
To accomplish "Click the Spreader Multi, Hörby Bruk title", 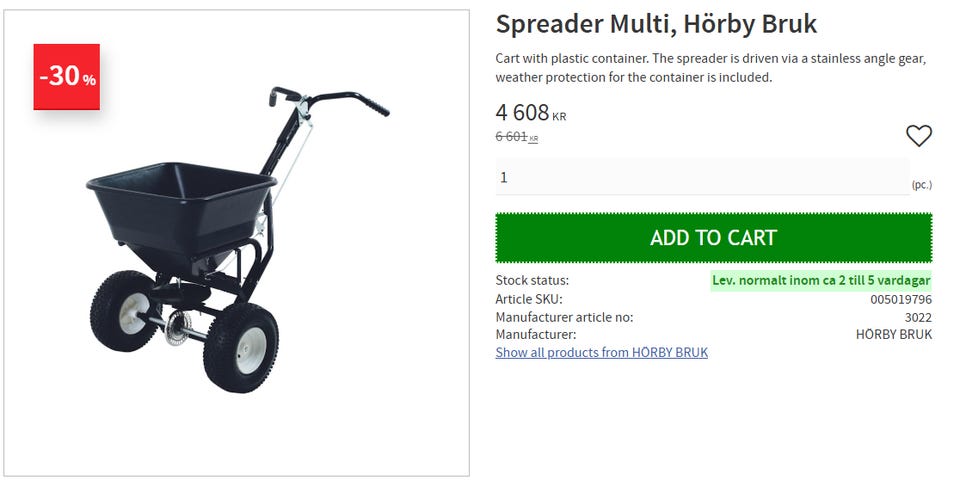I will (656, 24).
